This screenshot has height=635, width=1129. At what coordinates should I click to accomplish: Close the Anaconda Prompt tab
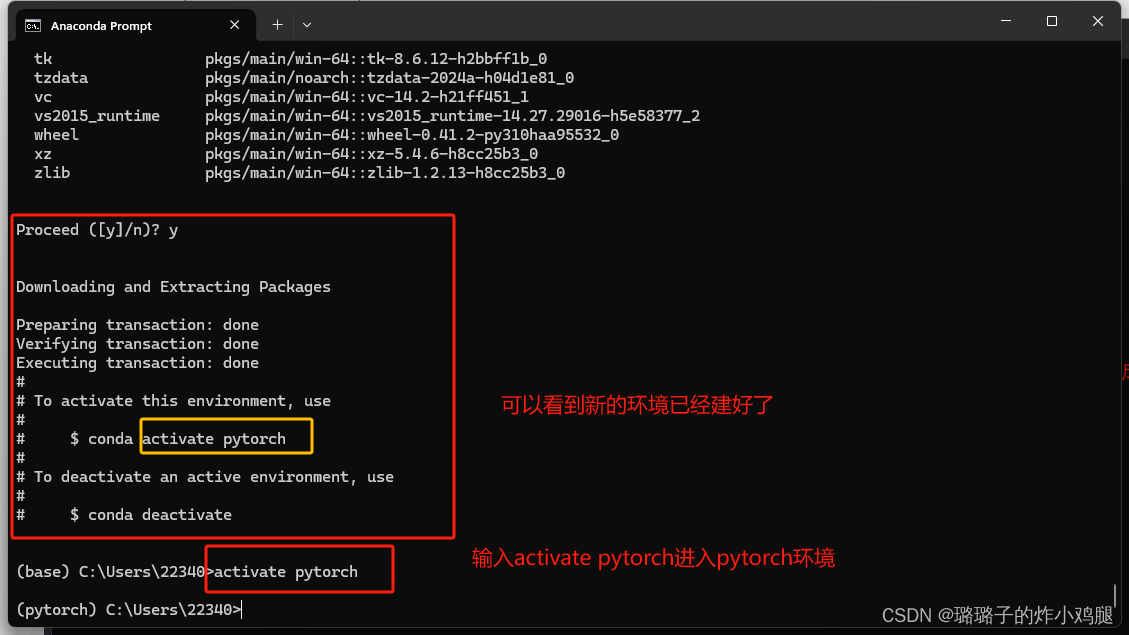pos(235,25)
